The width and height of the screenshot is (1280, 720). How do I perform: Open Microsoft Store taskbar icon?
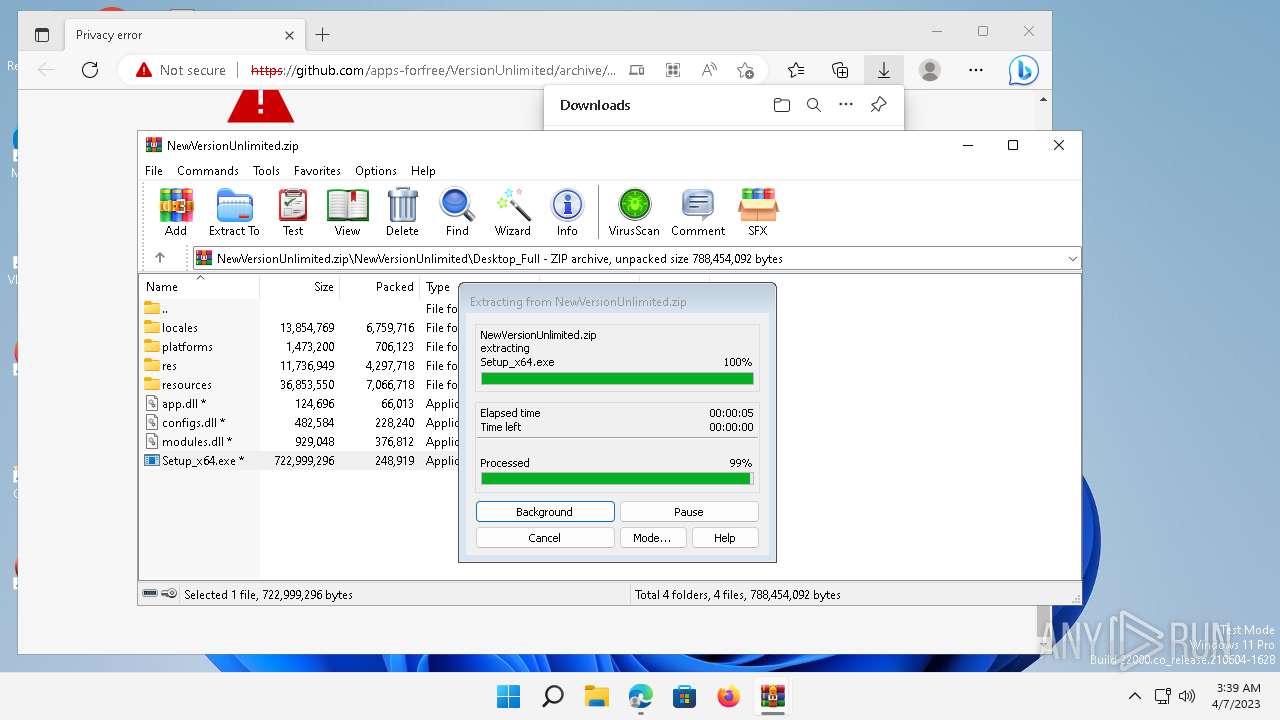pyautogui.click(x=684, y=696)
